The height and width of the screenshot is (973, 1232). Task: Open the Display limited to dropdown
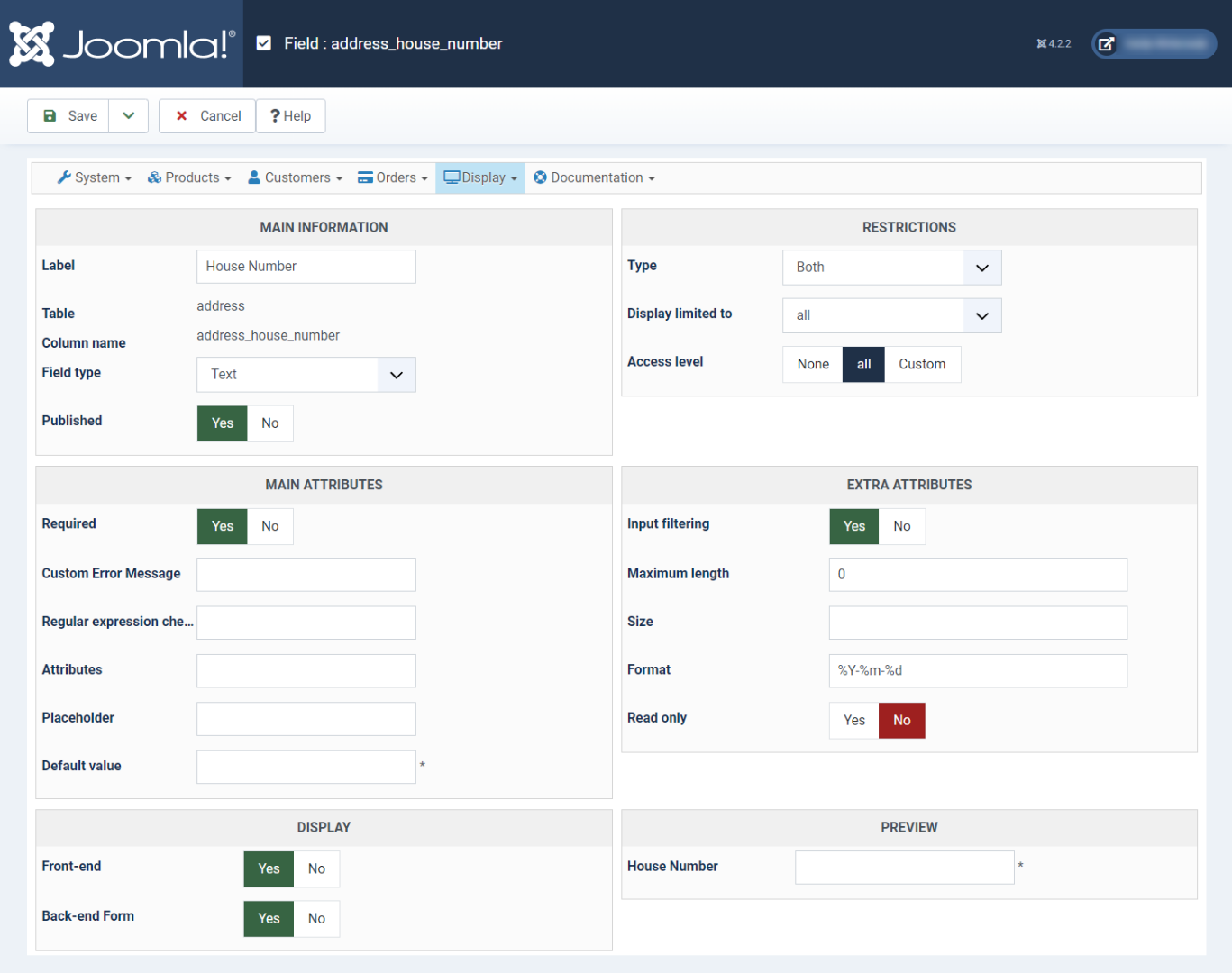tap(892, 315)
